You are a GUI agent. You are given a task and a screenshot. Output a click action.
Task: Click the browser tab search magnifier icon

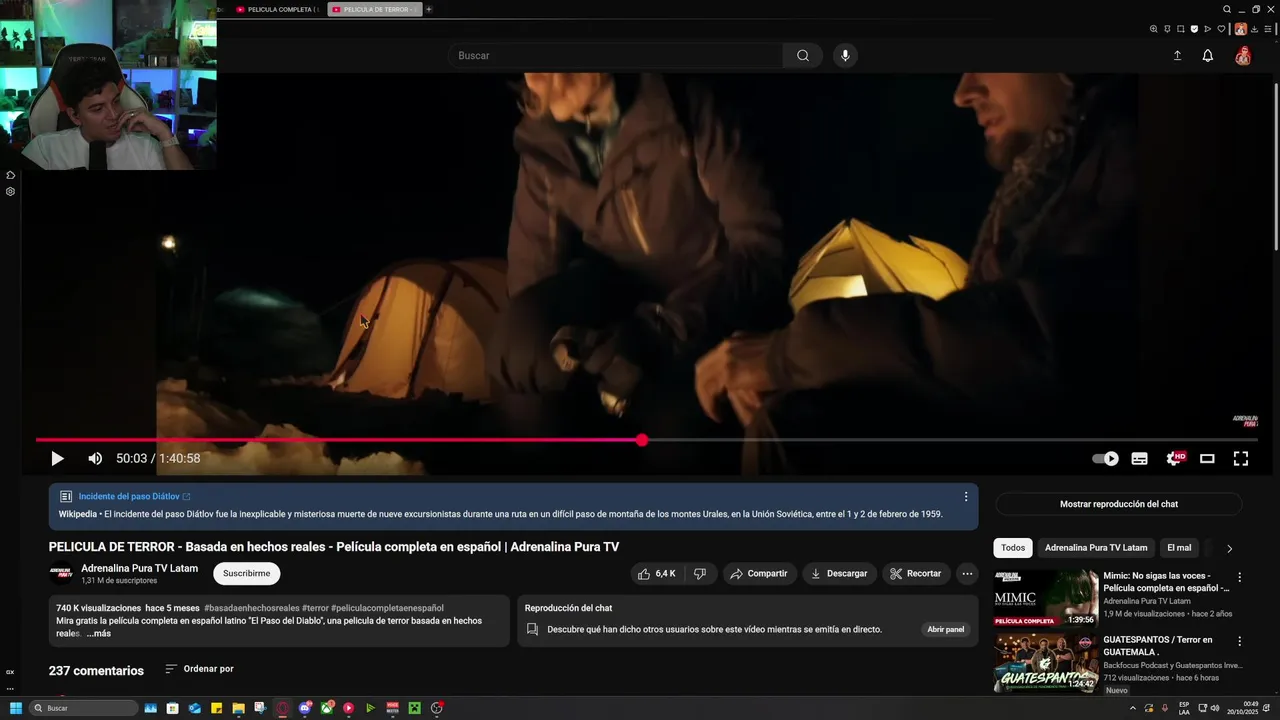click(1227, 9)
